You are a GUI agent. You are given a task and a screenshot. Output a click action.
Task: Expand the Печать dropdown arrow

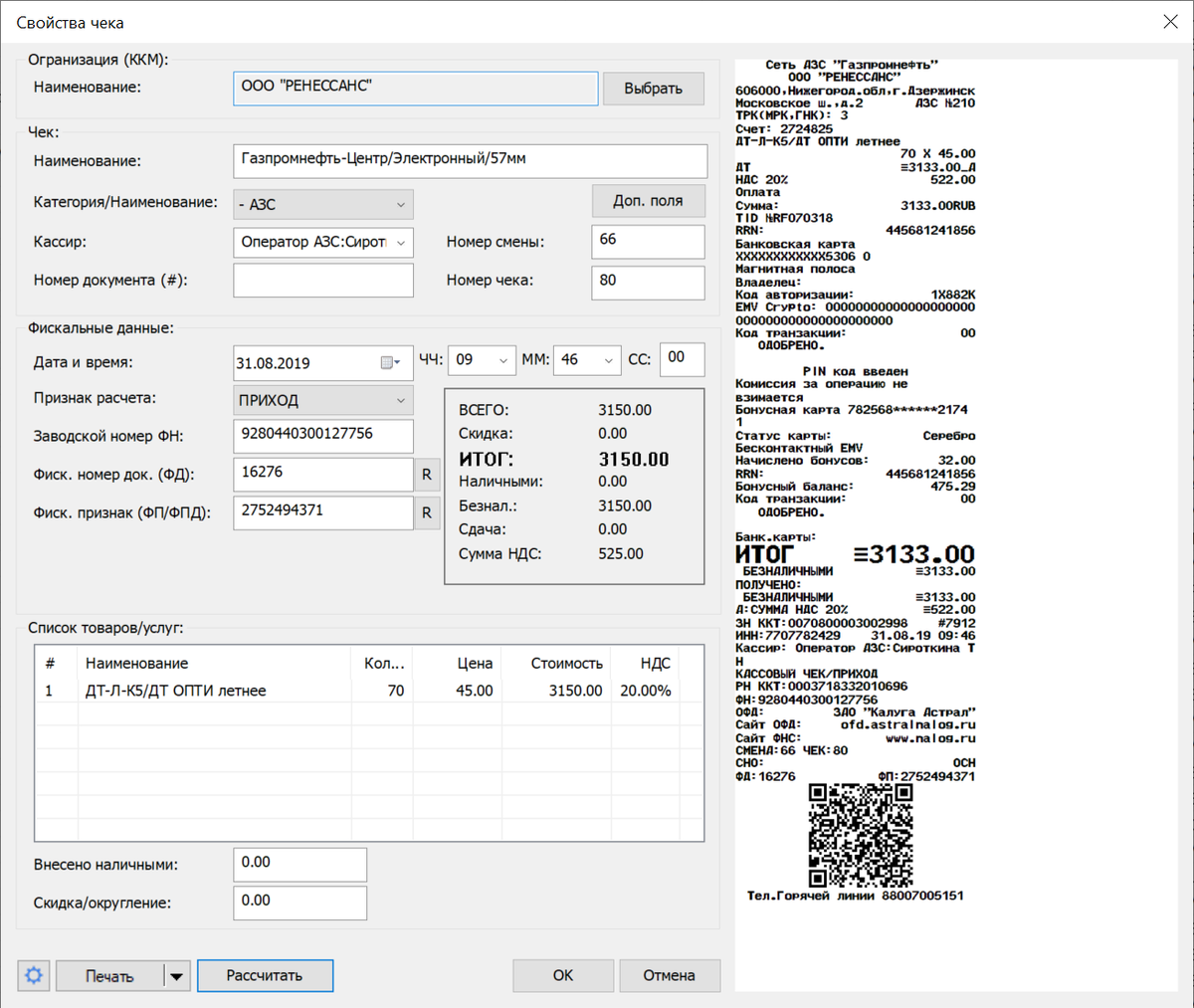(176, 976)
